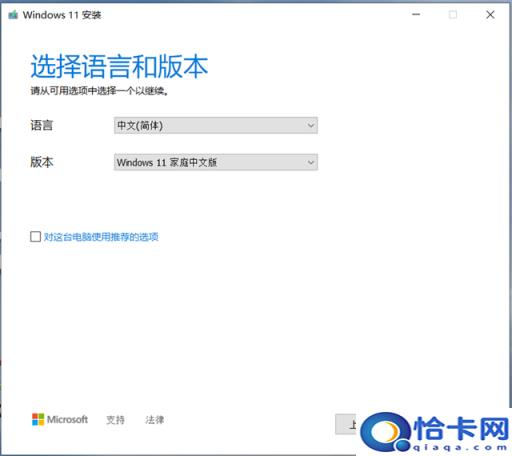Image resolution: width=512 pixels, height=456 pixels.
Task: Click the 对这台电脑使用推荐的选项 label text
Action: click(x=101, y=237)
